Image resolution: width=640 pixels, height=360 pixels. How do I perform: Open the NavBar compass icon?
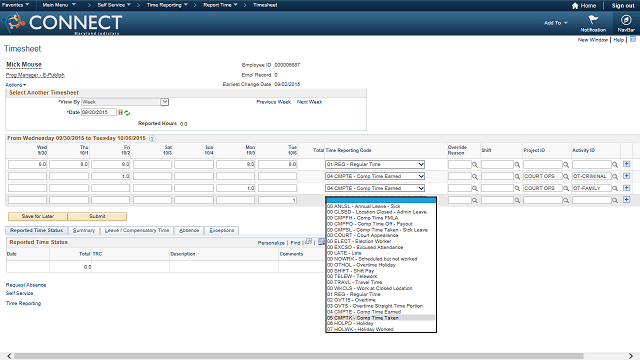point(626,20)
